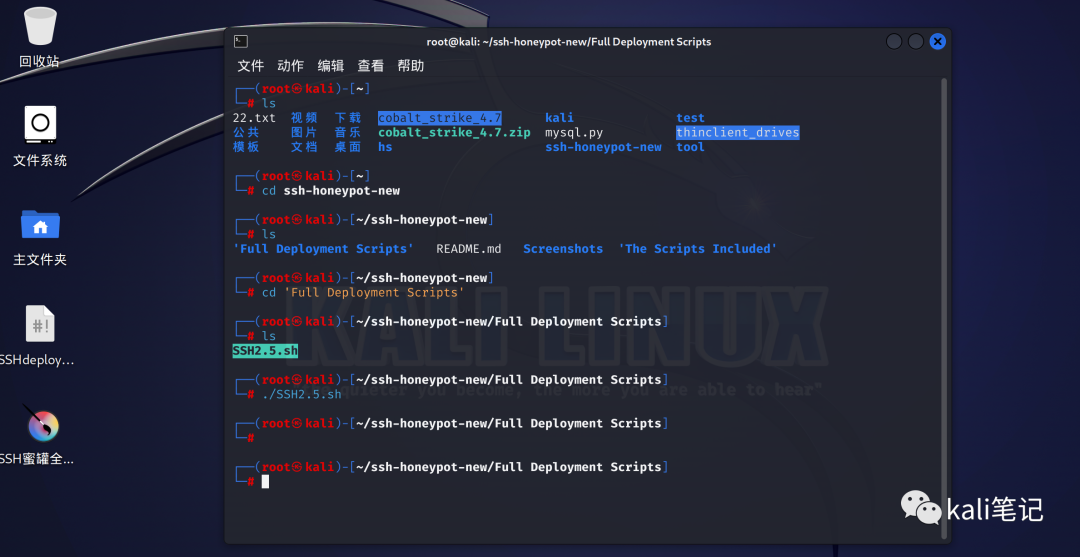
Task: Click 'The Scripts Included' directory name
Action: pyautogui.click(x=698, y=249)
